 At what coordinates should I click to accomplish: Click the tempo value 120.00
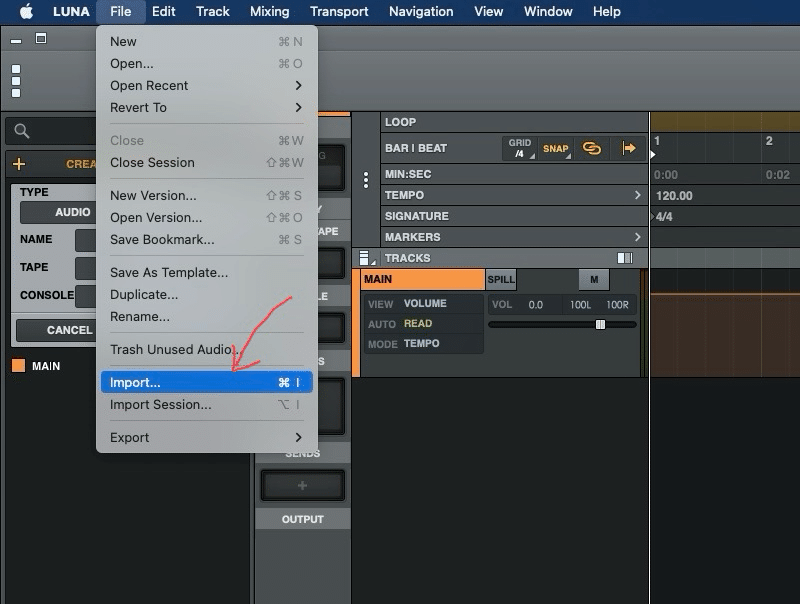point(674,196)
